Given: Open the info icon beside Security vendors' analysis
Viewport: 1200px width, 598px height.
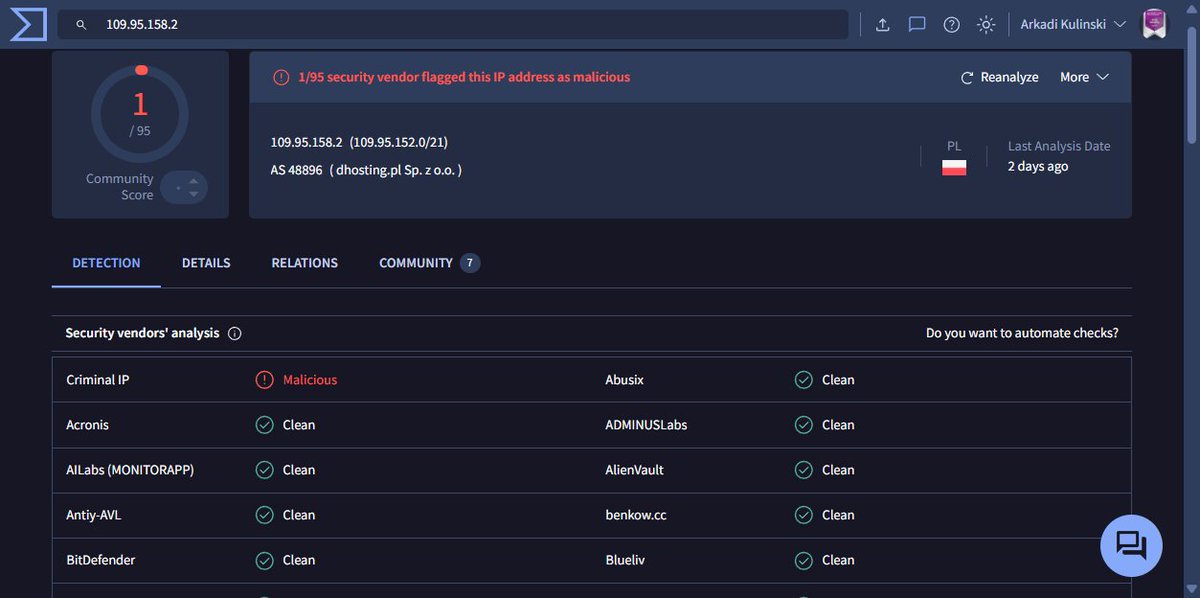Looking at the screenshot, I should tap(234, 332).
